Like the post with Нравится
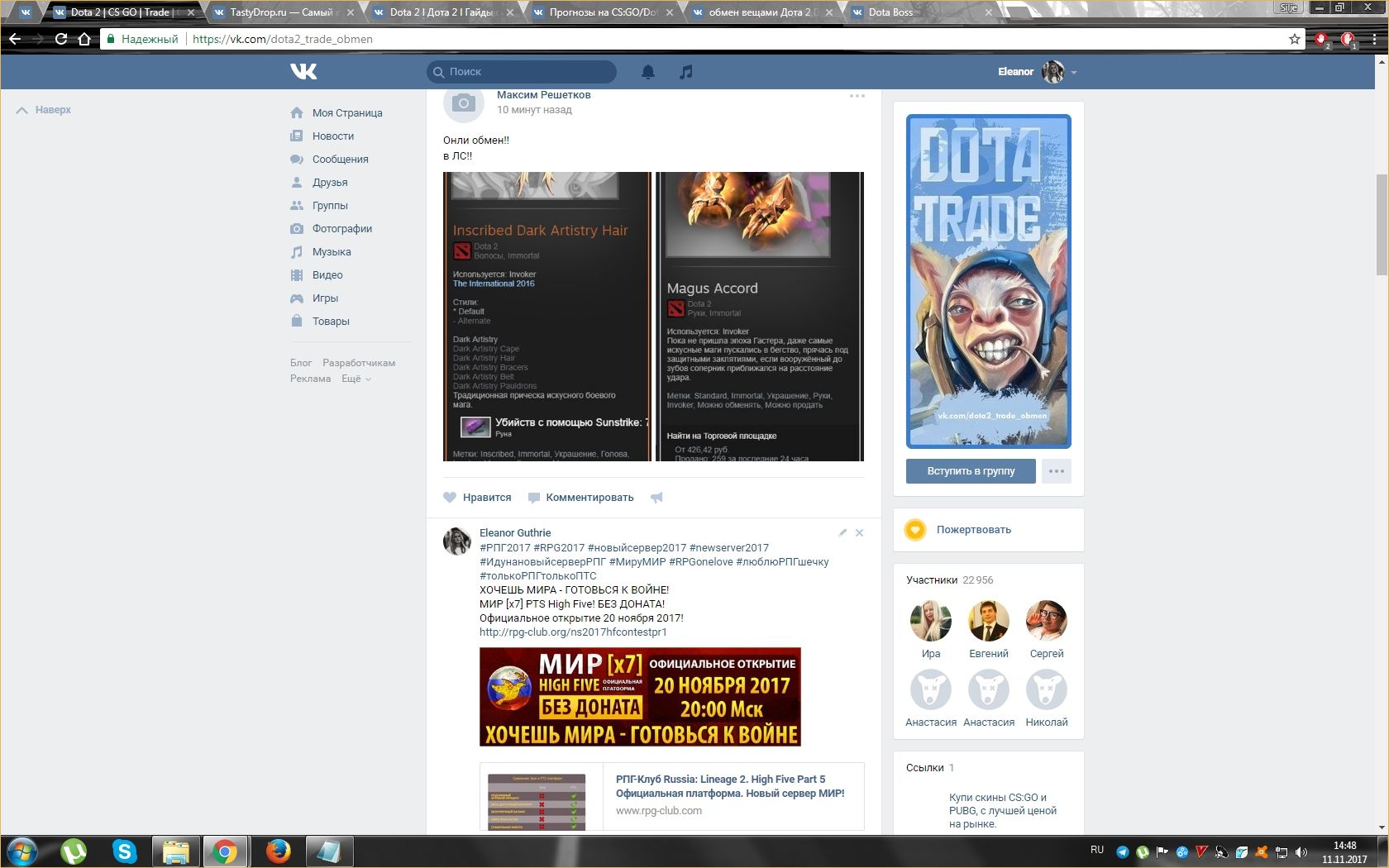The height and width of the screenshot is (868, 1389). [x=477, y=498]
